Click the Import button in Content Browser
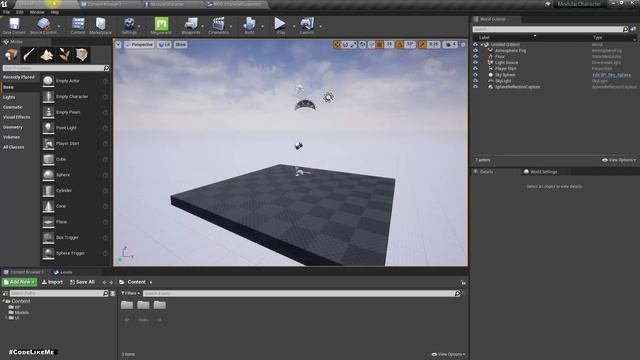Viewport: 640px width, 360px height. pyautogui.click(x=52, y=282)
